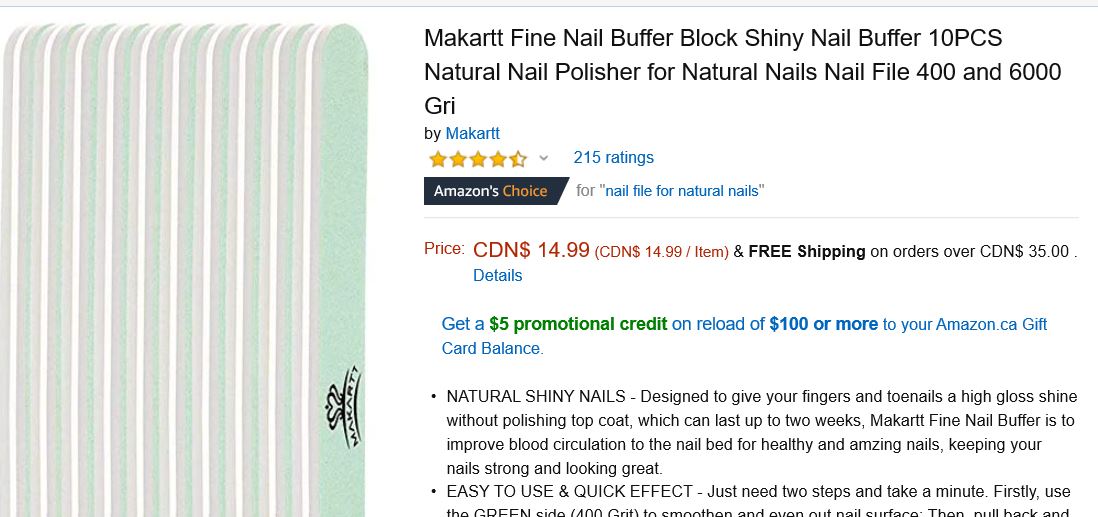Click the "for" text beside Amazon's Choice
The width and height of the screenshot is (1098, 517).
[x=586, y=191]
